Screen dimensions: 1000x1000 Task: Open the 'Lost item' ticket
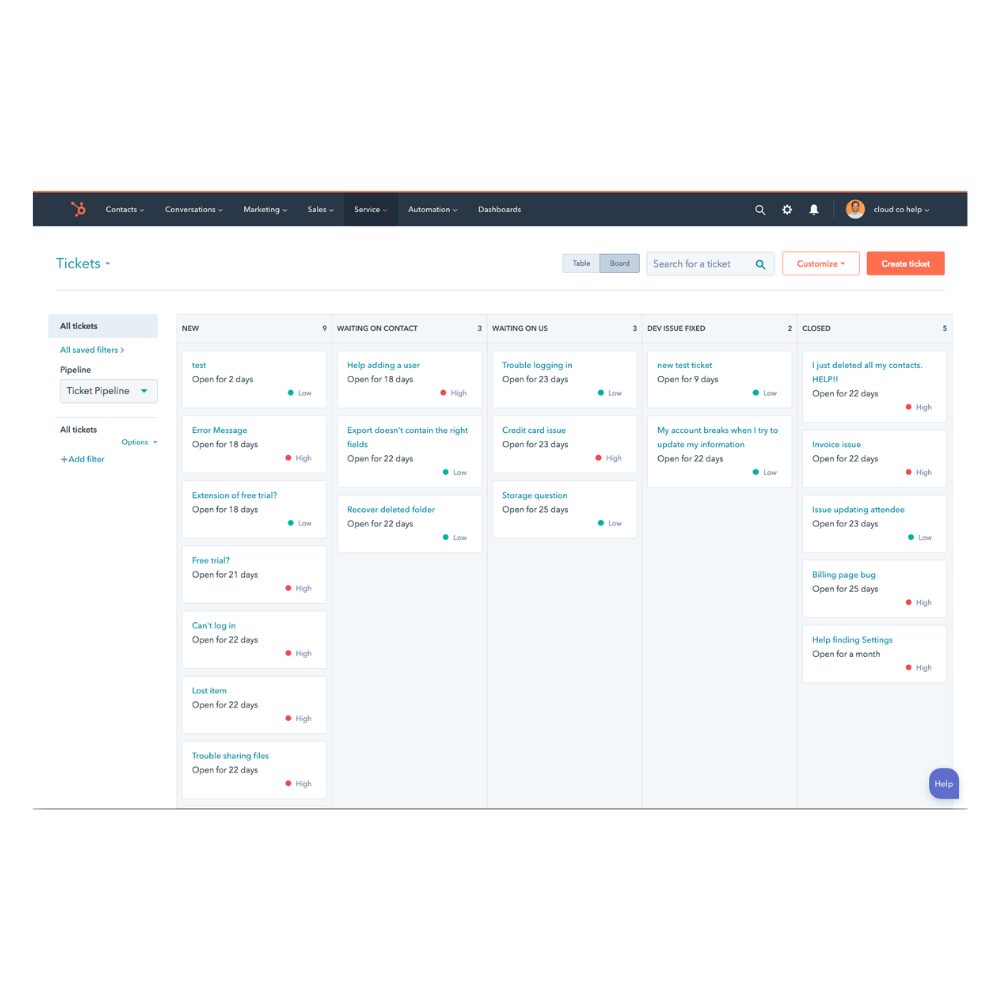pyautogui.click(x=209, y=691)
